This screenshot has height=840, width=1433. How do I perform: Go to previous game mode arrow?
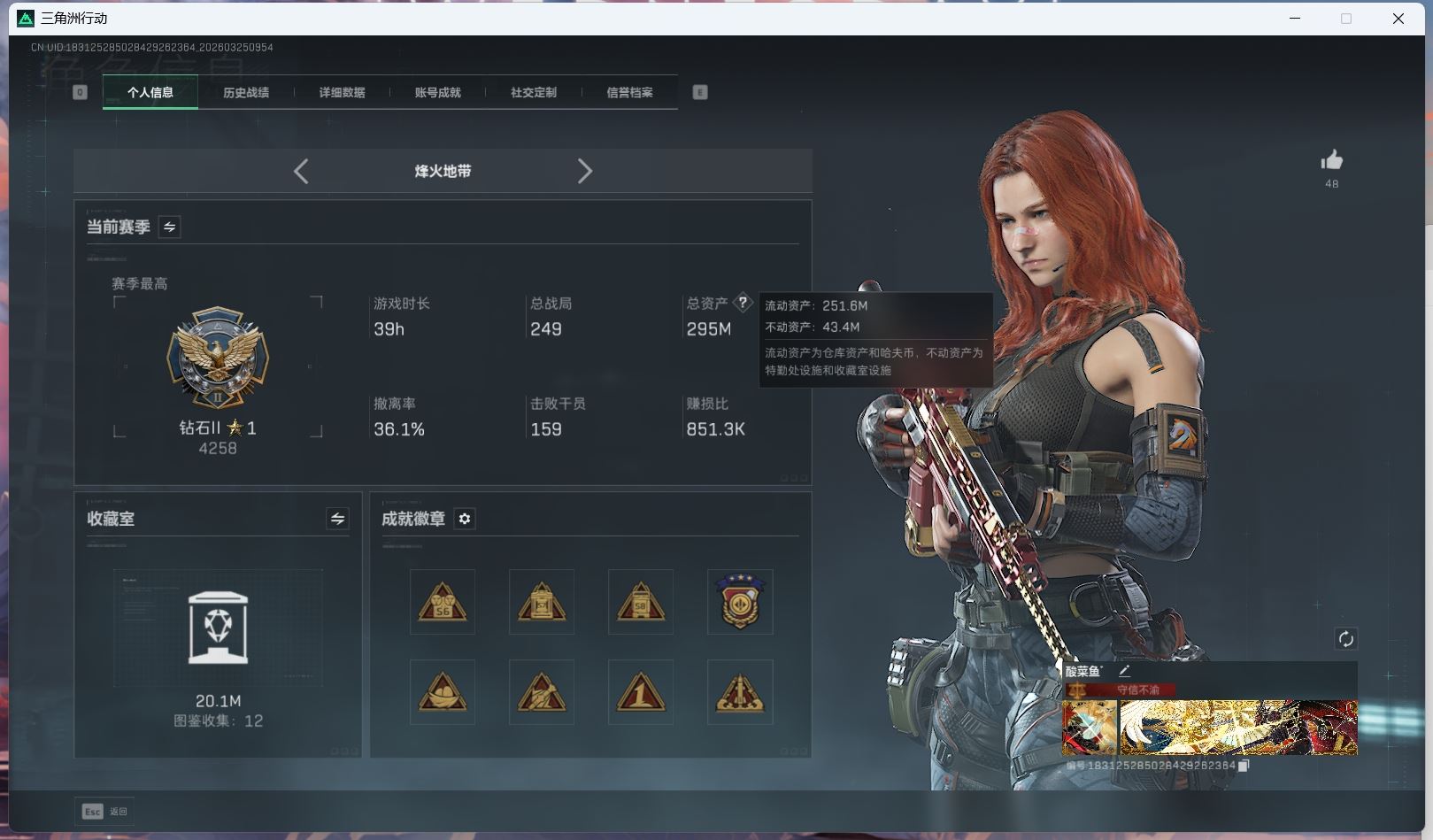point(301,171)
